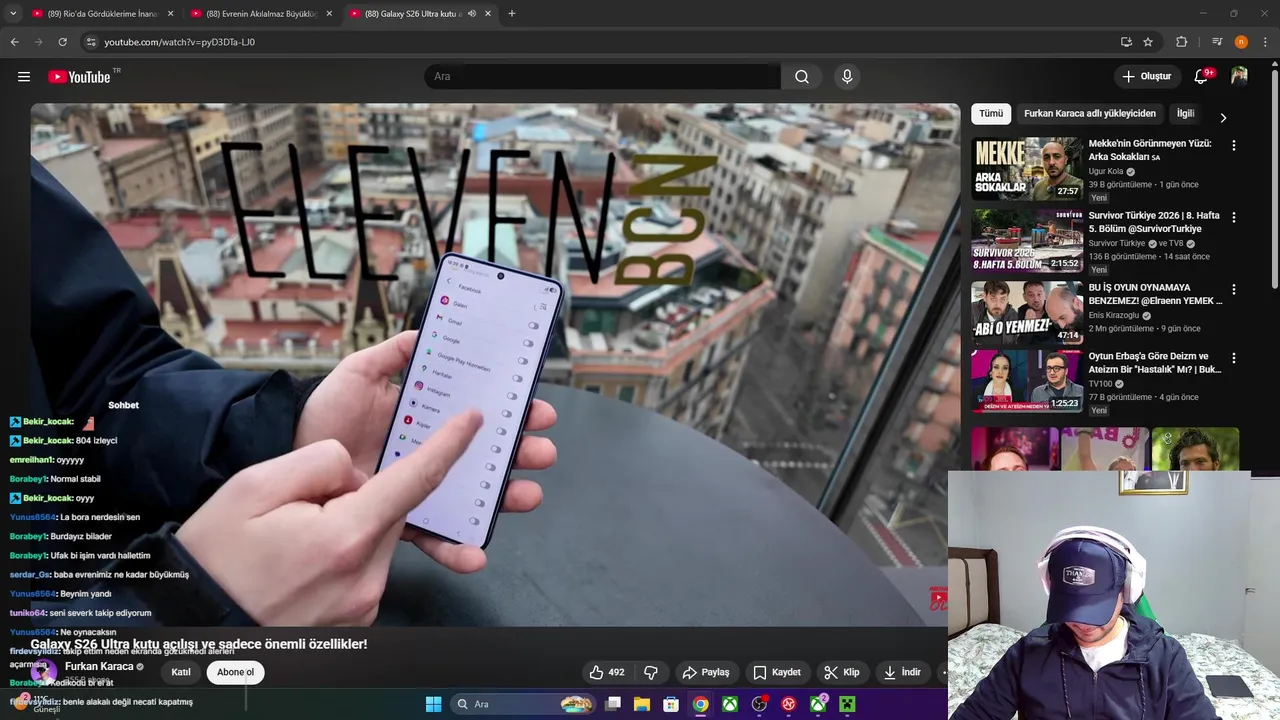Click Abone ol subscribe button
This screenshot has height=720, width=1280.
coord(235,672)
